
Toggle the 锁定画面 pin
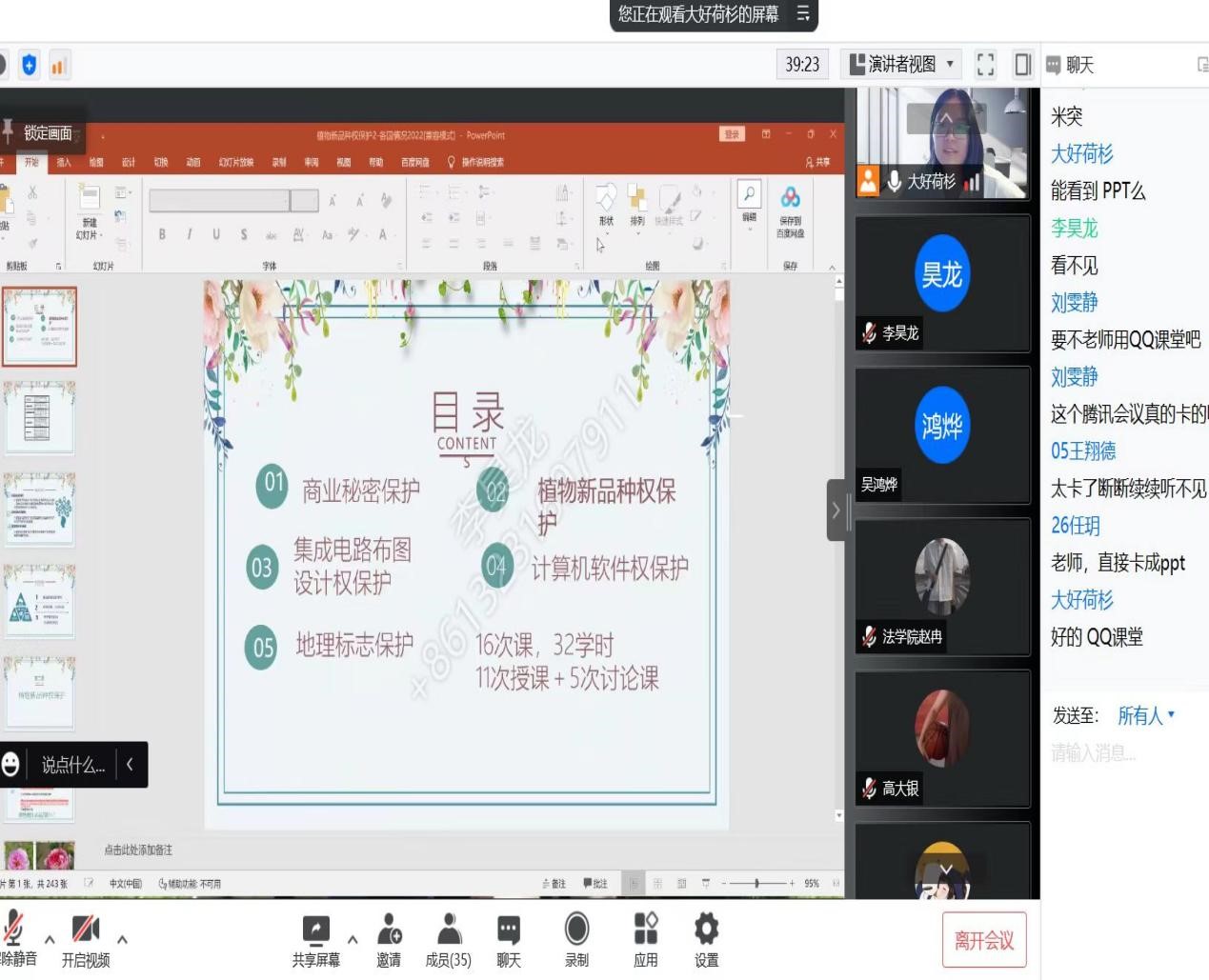tap(38, 132)
